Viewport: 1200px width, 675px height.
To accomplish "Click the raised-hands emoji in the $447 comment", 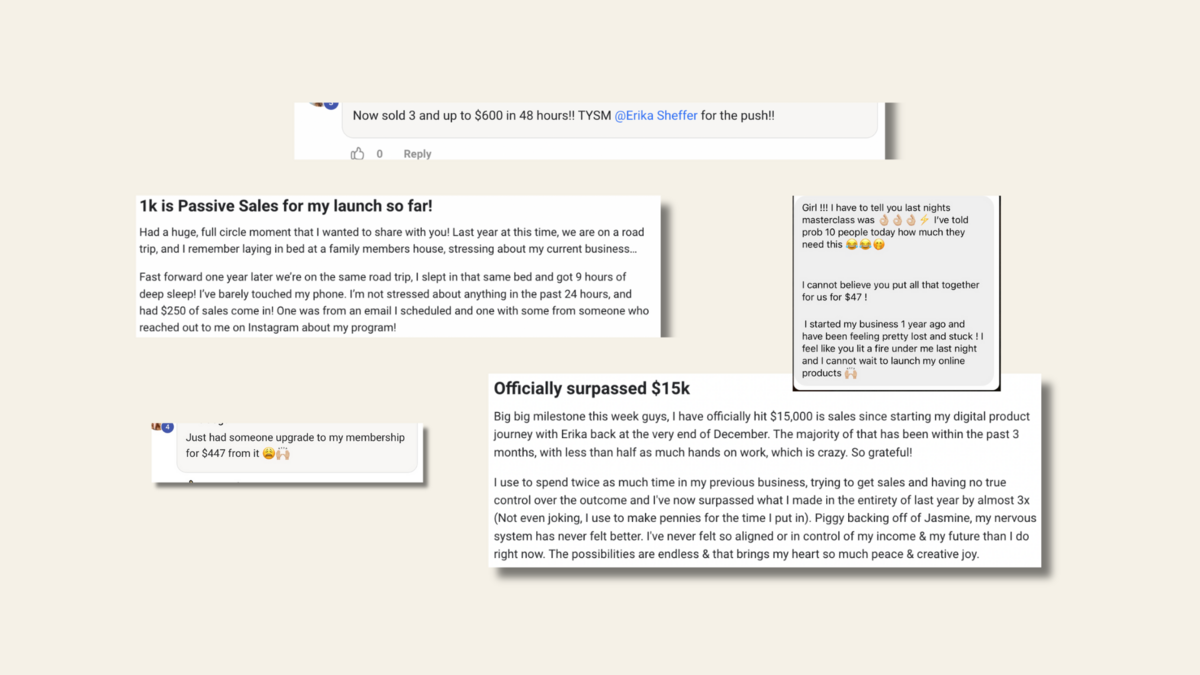I will 283,454.
